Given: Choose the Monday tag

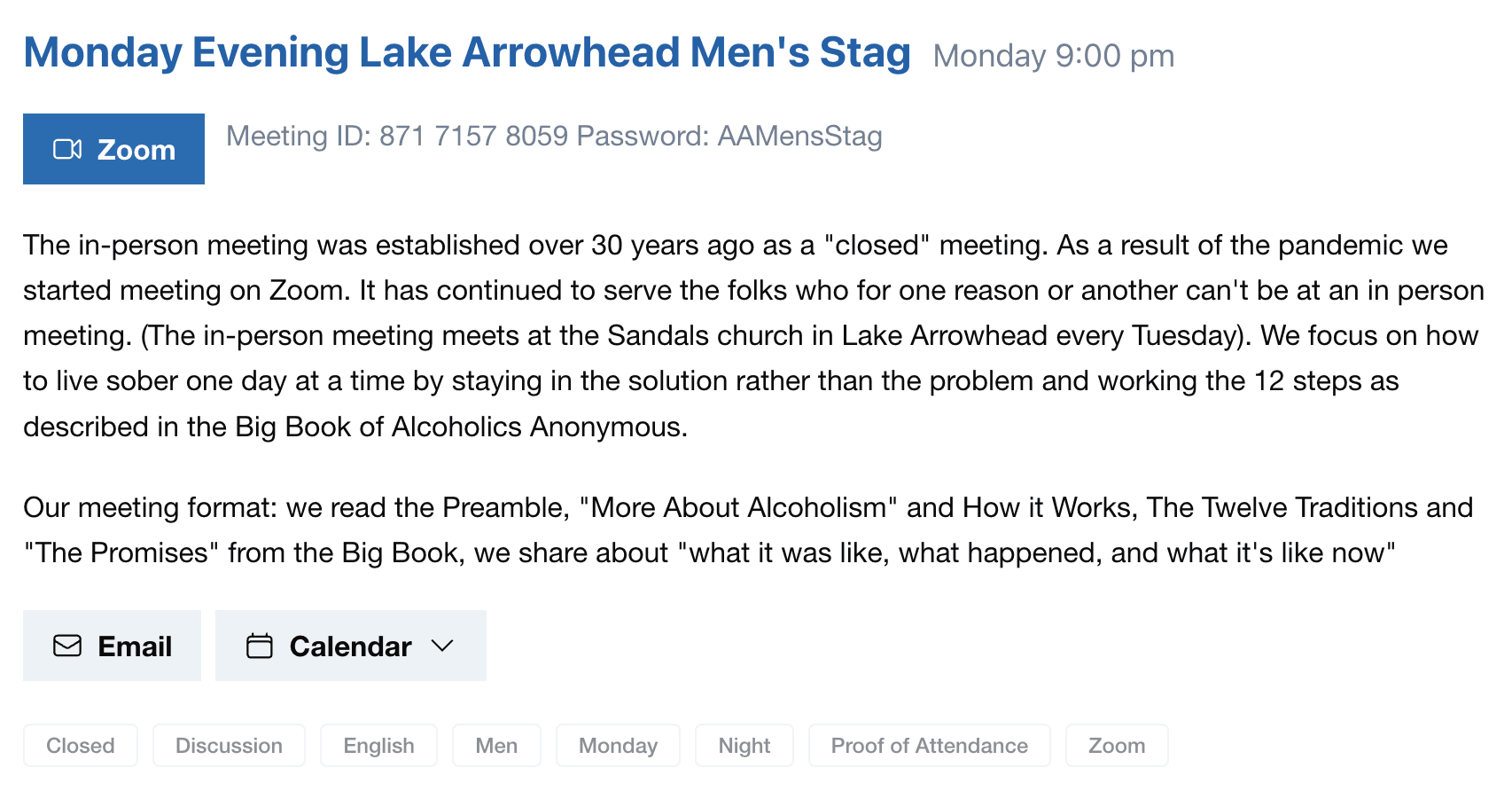Looking at the screenshot, I should [618, 746].
